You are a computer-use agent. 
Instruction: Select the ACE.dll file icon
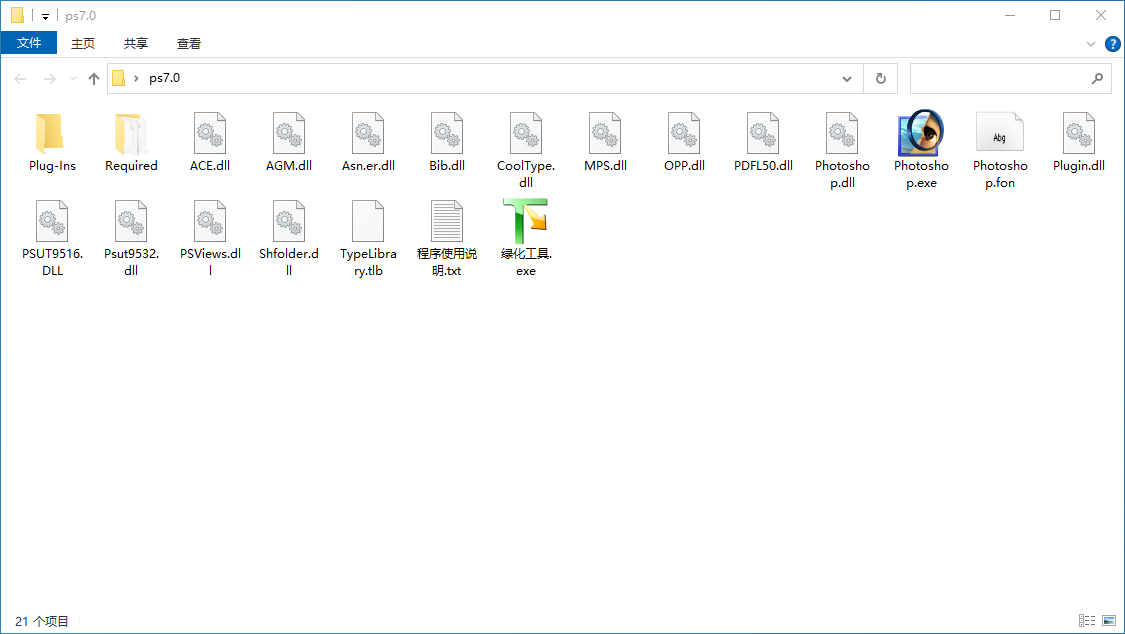pos(210,133)
